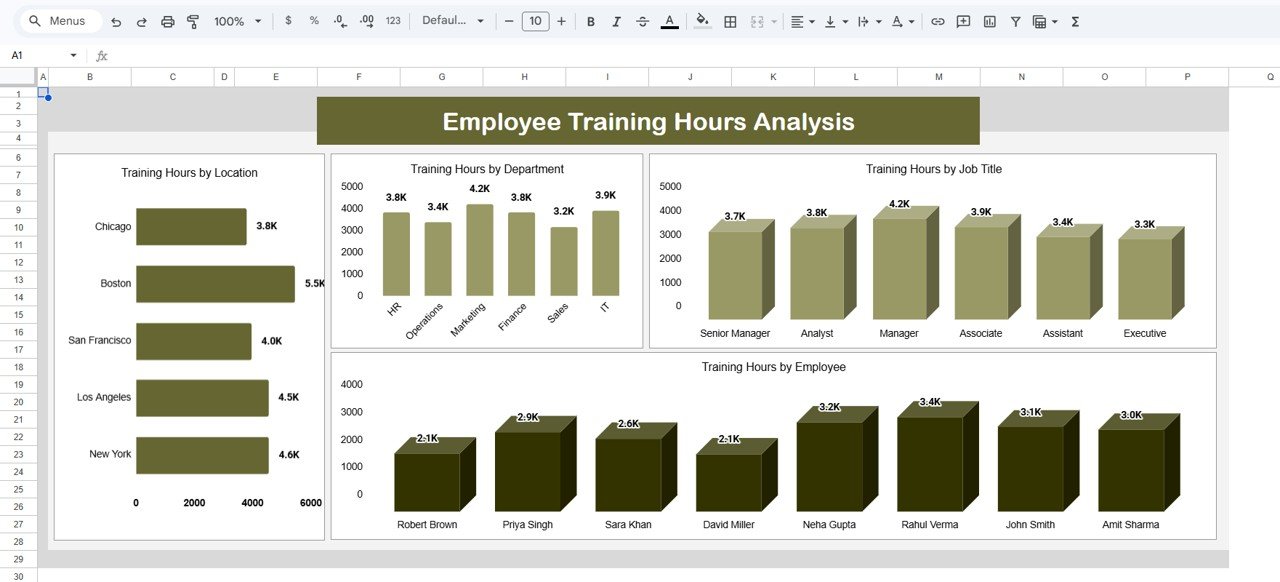Apply currency format with the dollar icon
The height and width of the screenshot is (582, 1280).
click(x=288, y=21)
